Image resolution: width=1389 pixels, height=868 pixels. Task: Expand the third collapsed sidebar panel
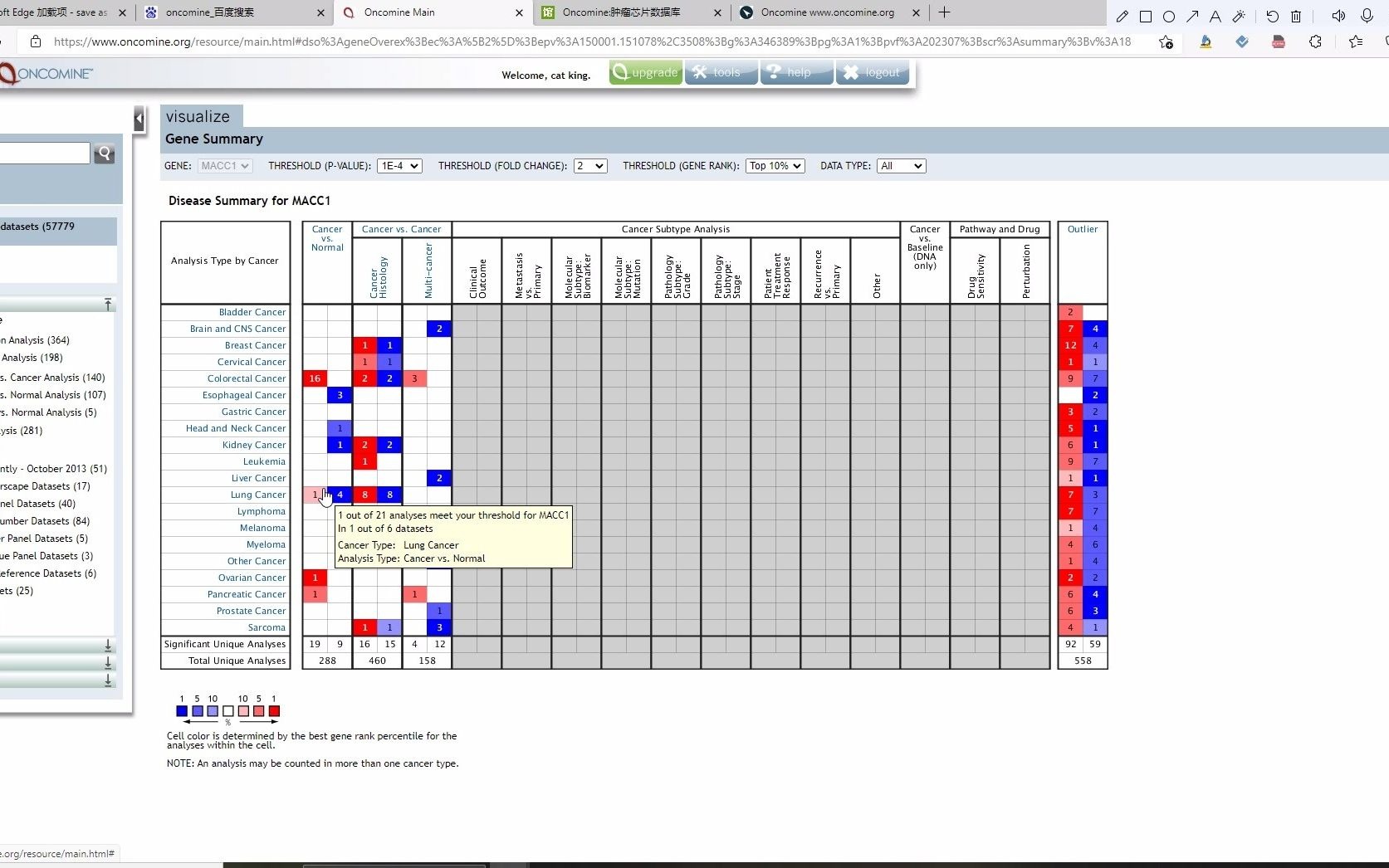click(x=108, y=680)
